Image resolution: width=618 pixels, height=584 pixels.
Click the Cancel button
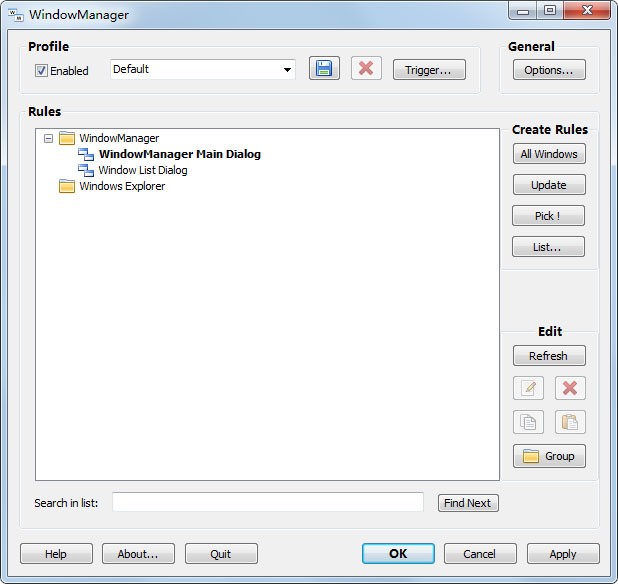(x=480, y=554)
